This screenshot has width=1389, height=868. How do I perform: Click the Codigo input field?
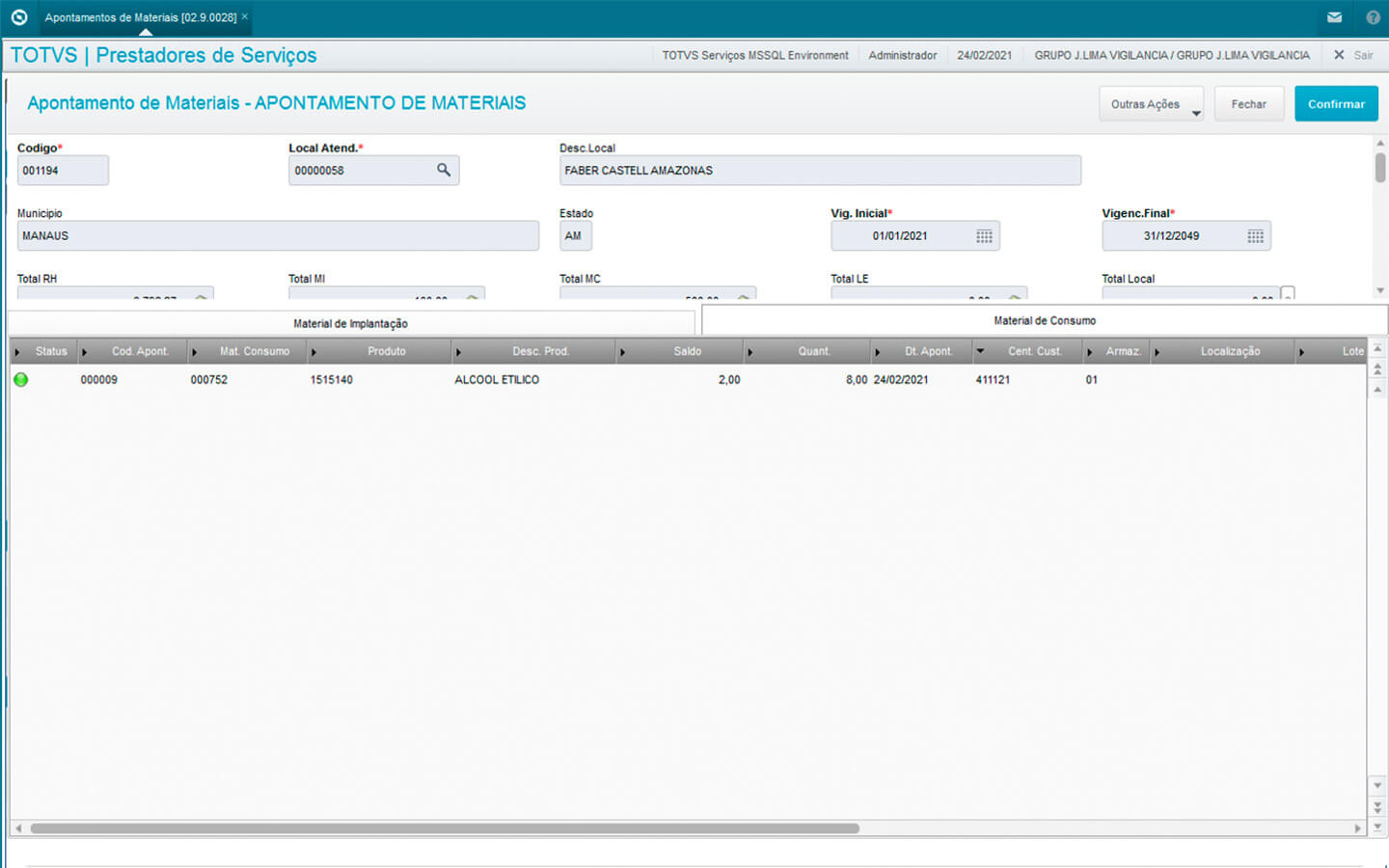[x=63, y=171]
